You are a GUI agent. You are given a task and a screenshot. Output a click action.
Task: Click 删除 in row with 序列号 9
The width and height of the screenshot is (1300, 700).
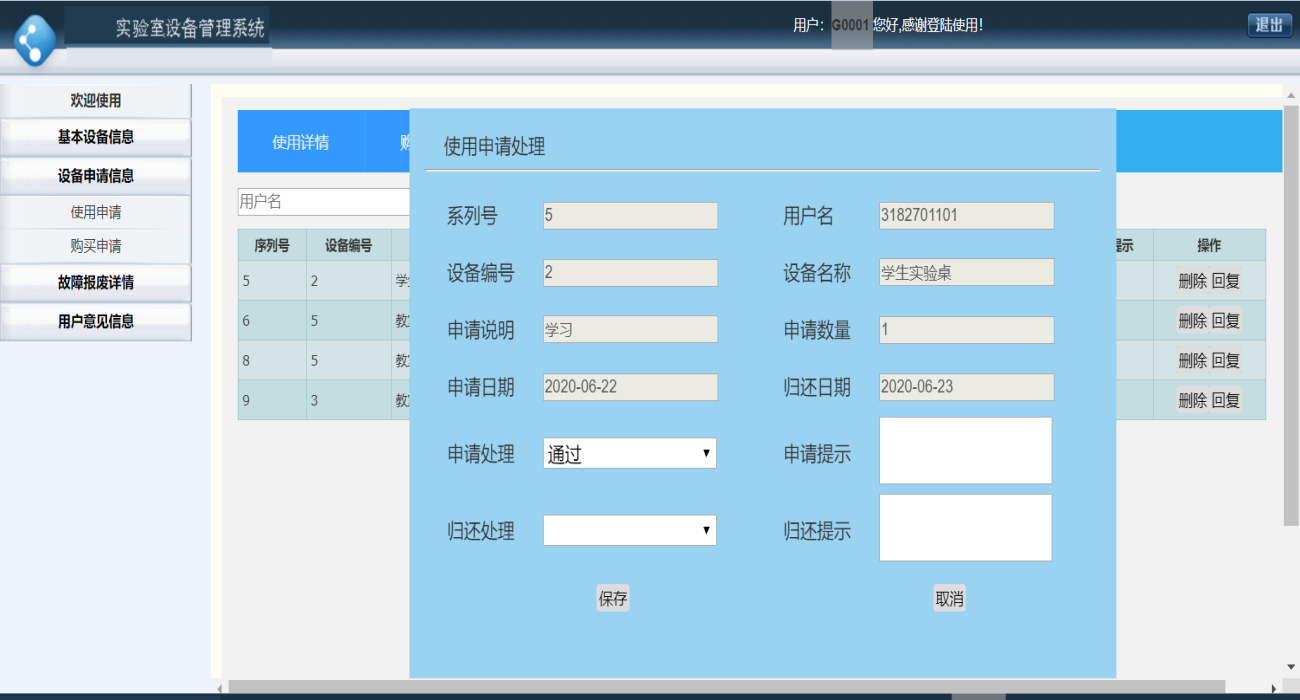(x=1192, y=400)
